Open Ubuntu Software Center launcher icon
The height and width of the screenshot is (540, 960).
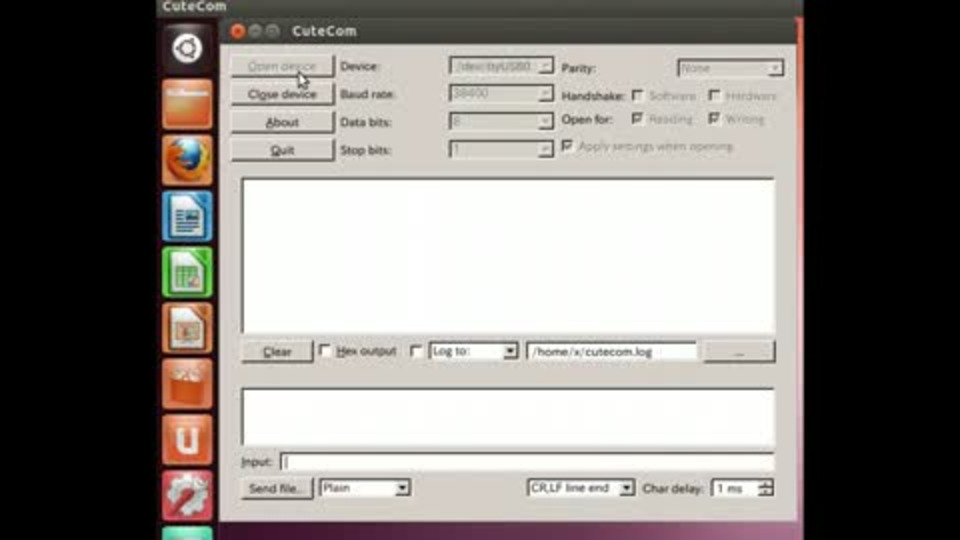coord(187,384)
